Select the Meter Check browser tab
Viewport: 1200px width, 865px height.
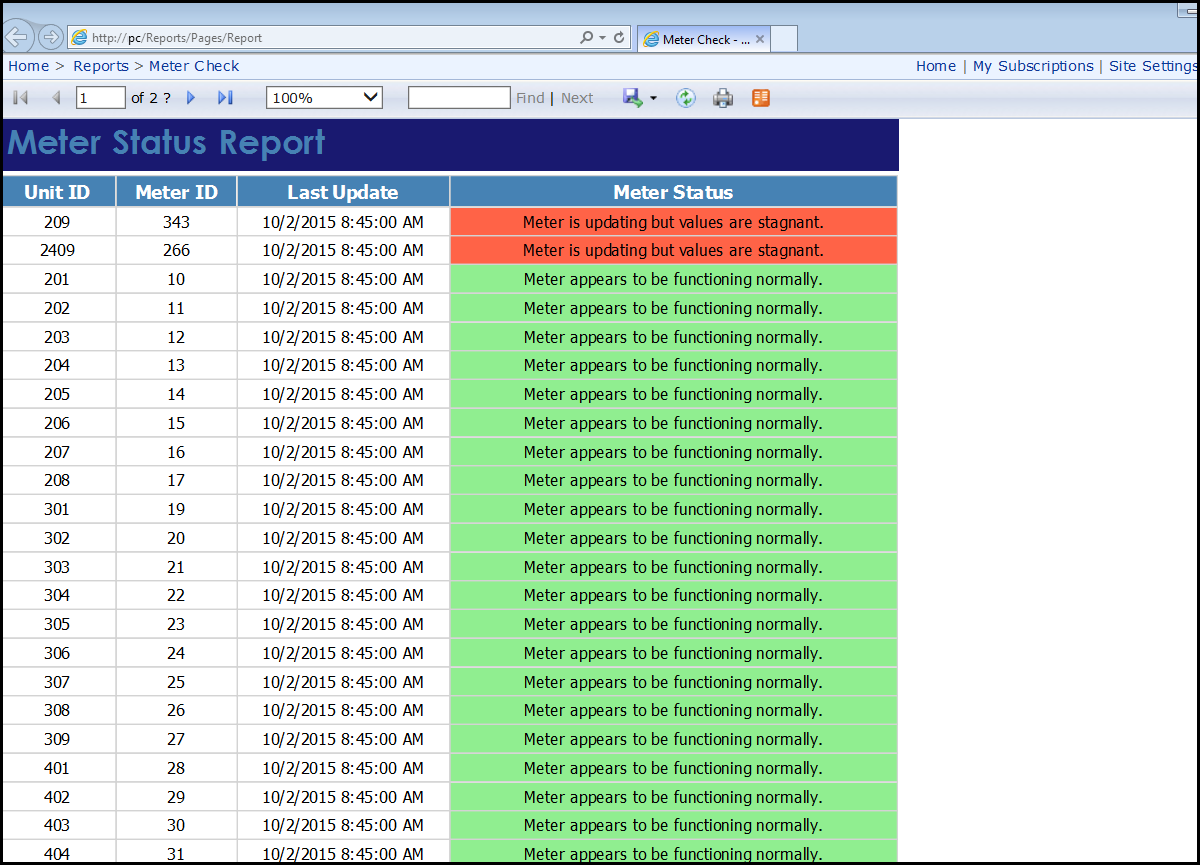(699, 39)
